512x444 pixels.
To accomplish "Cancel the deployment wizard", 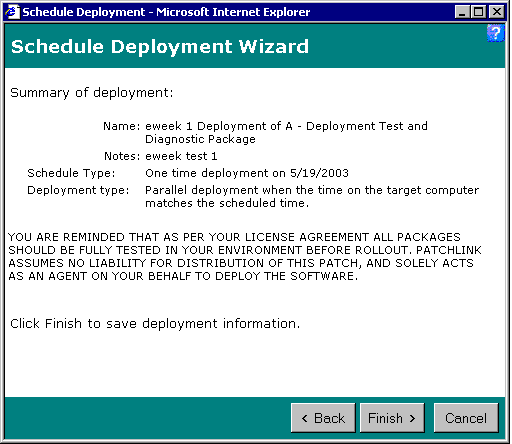I will (466, 418).
